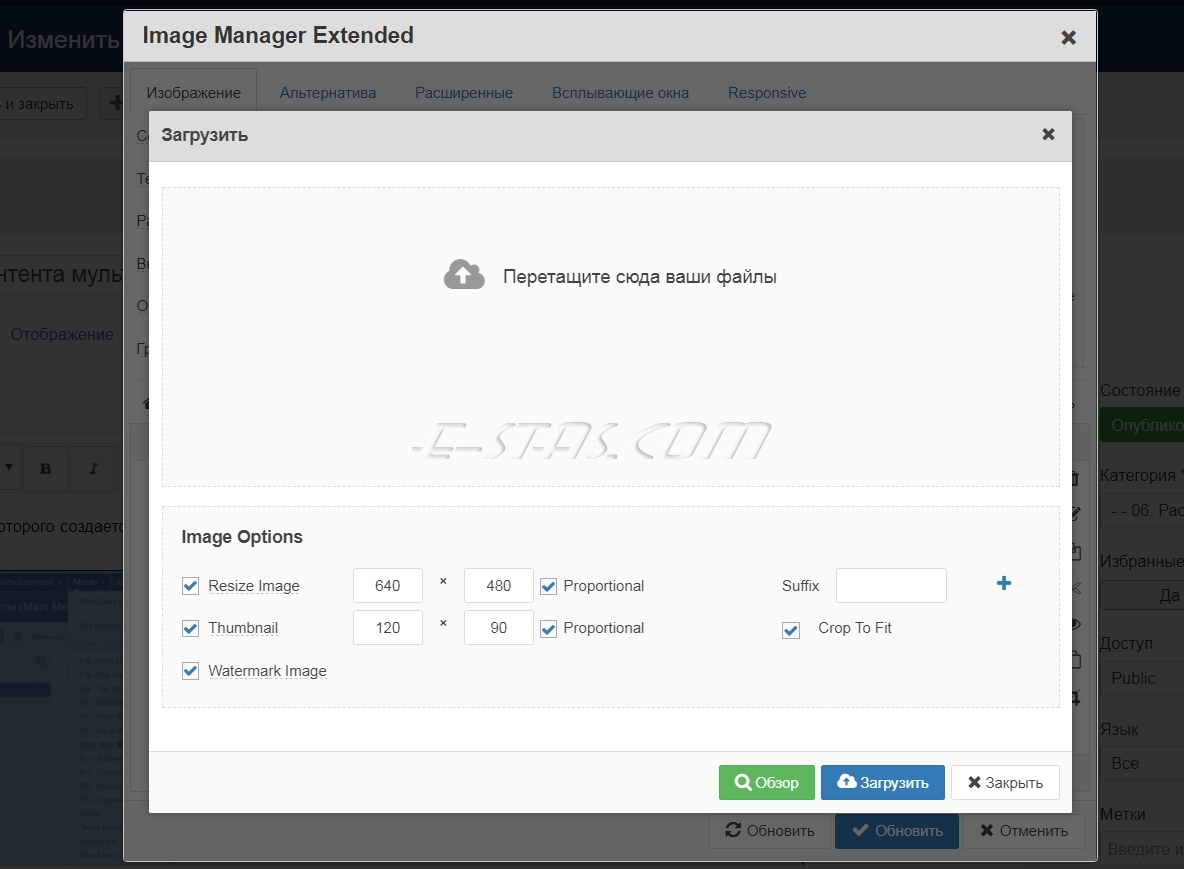
Task: Click the 'Image Options' heading
Action: [242, 537]
